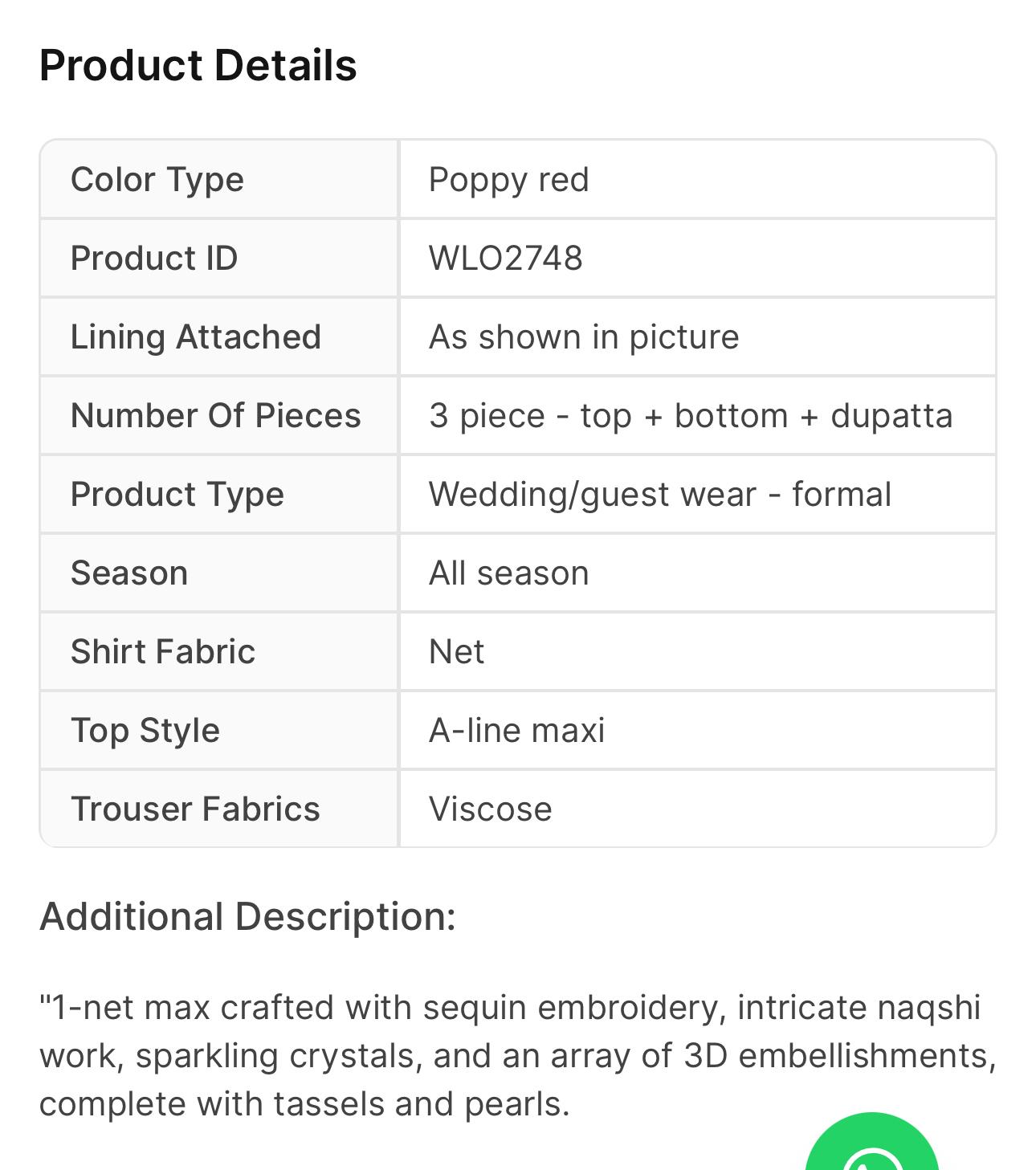Click the A-line maxi value
This screenshot has height=1170, width=1036.
point(516,730)
